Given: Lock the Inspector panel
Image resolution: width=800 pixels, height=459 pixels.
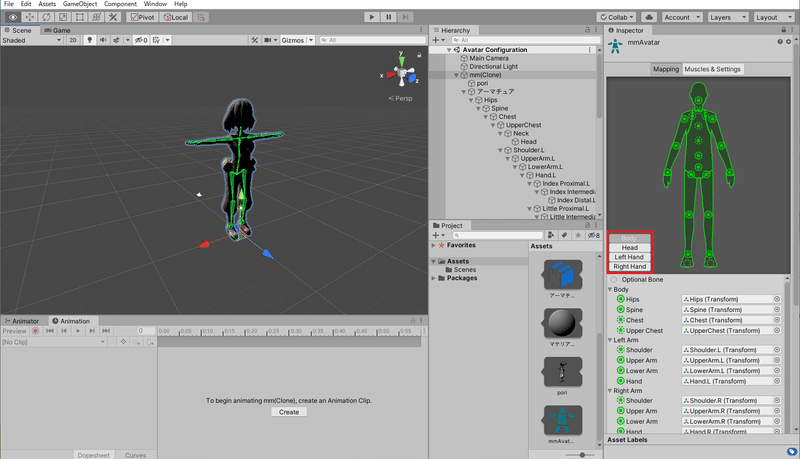Looking at the screenshot, I should pyautogui.click(x=784, y=30).
